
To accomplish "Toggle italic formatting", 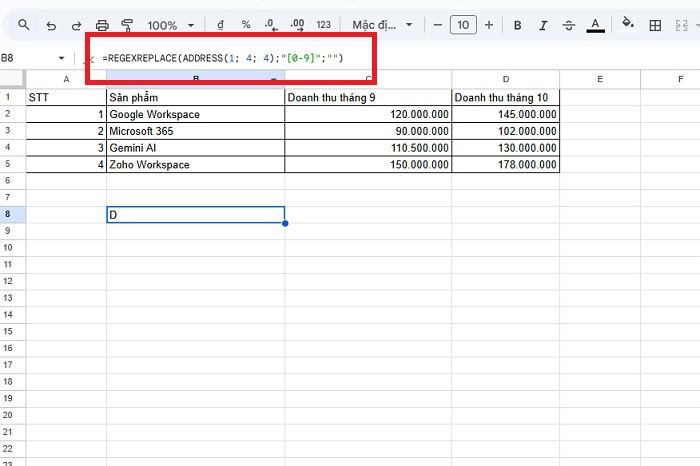I will coord(543,25).
